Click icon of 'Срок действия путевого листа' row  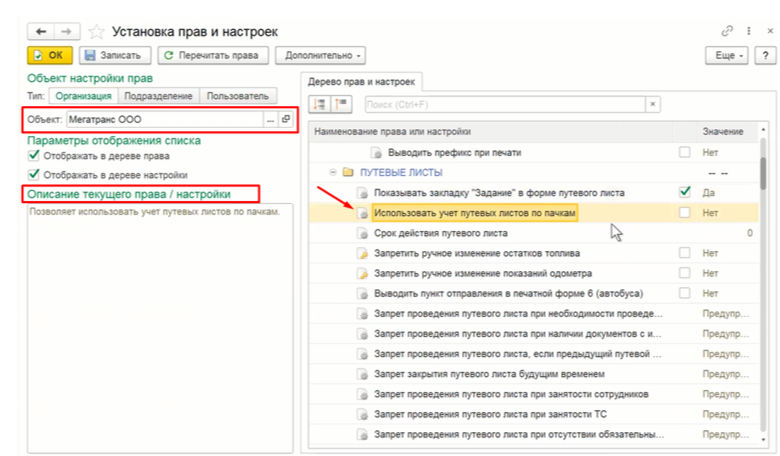[x=363, y=233]
